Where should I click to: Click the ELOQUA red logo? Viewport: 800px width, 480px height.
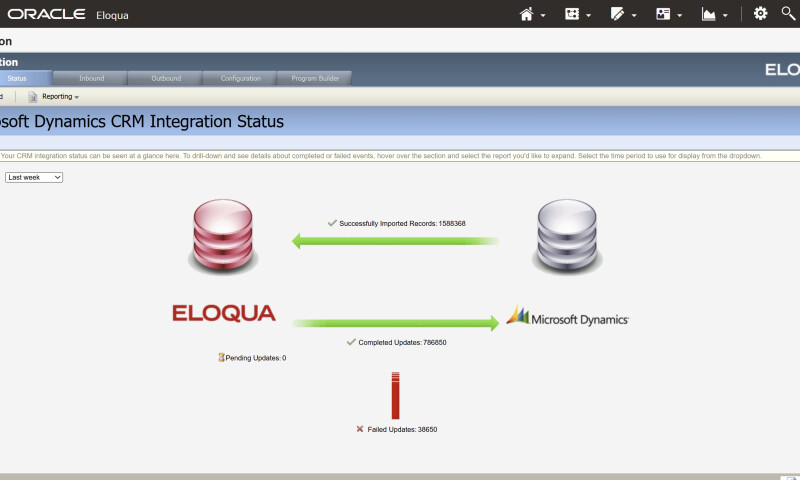point(223,313)
